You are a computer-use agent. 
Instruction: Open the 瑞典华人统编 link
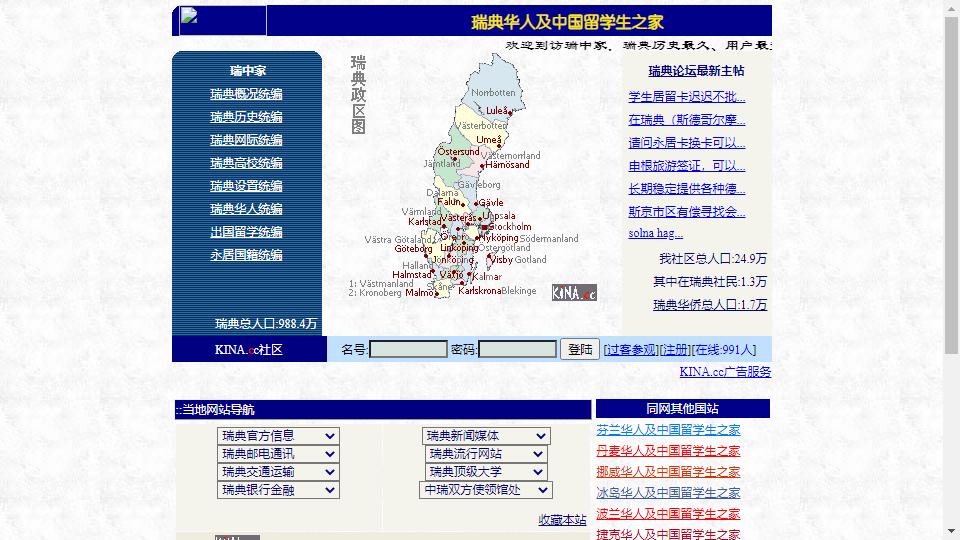tap(246, 209)
